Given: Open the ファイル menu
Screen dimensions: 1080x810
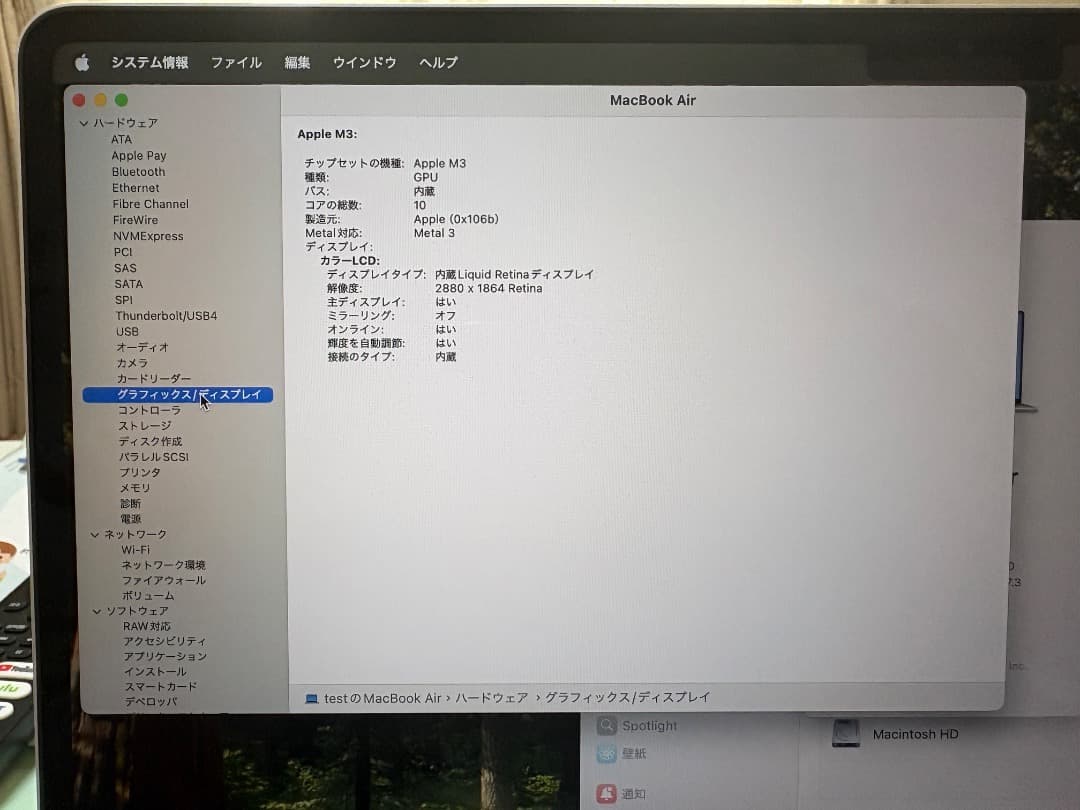Looking at the screenshot, I should tap(236, 62).
